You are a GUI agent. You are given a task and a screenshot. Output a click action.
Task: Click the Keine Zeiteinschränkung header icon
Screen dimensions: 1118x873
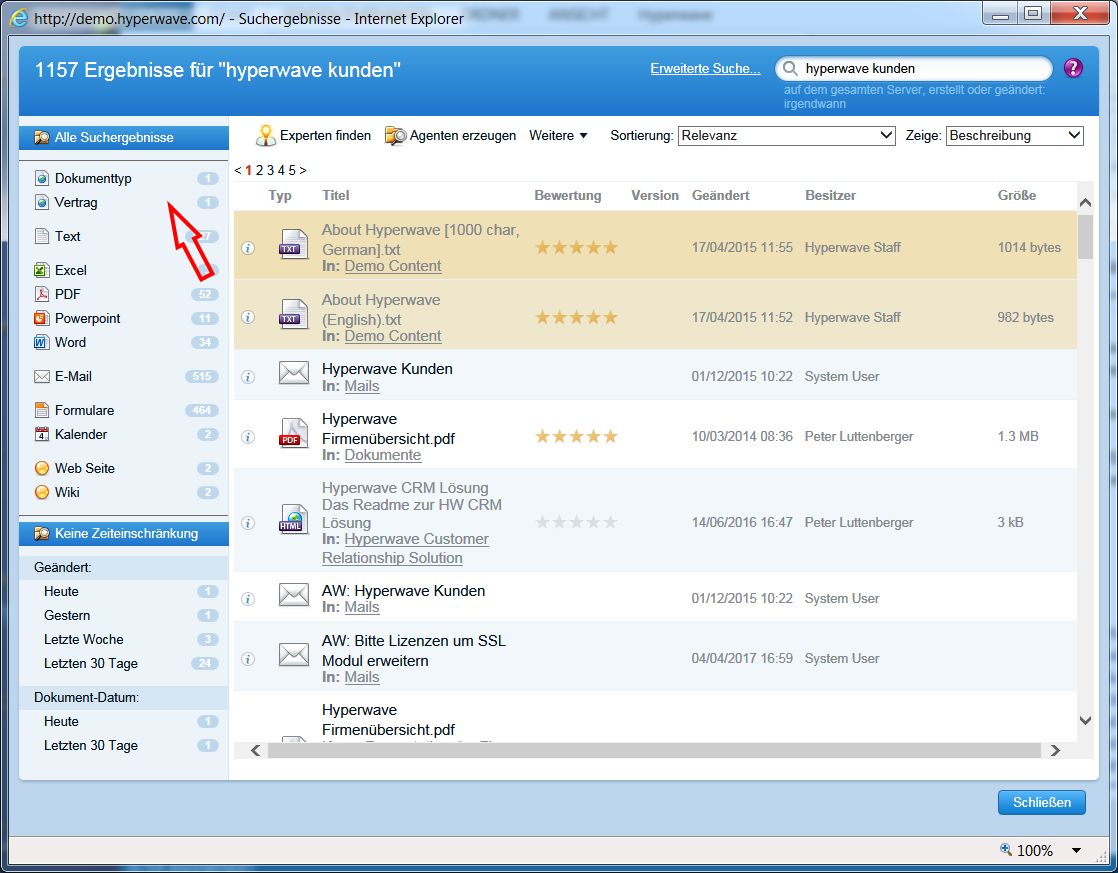point(42,534)
